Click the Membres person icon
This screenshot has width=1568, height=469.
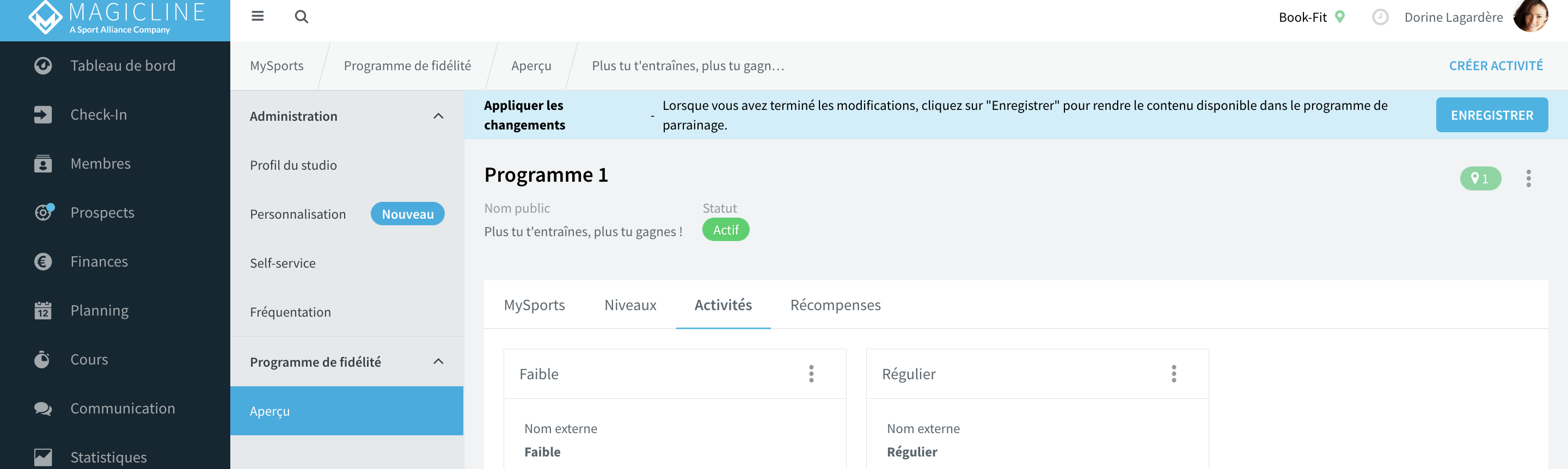pyautogui.click(x=42, y=164)
